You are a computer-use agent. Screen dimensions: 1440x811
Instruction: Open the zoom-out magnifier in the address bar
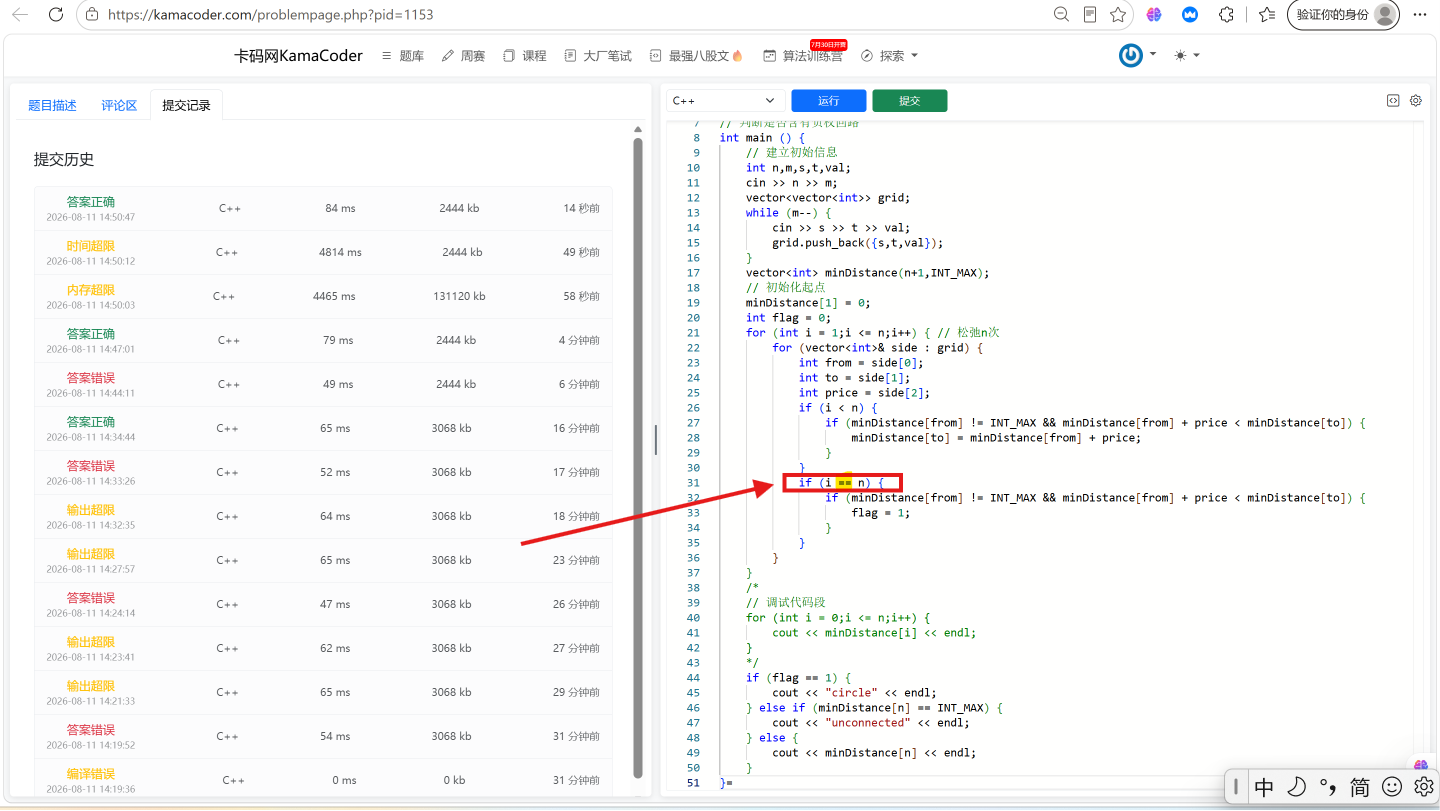click(x=1061, y=14)
